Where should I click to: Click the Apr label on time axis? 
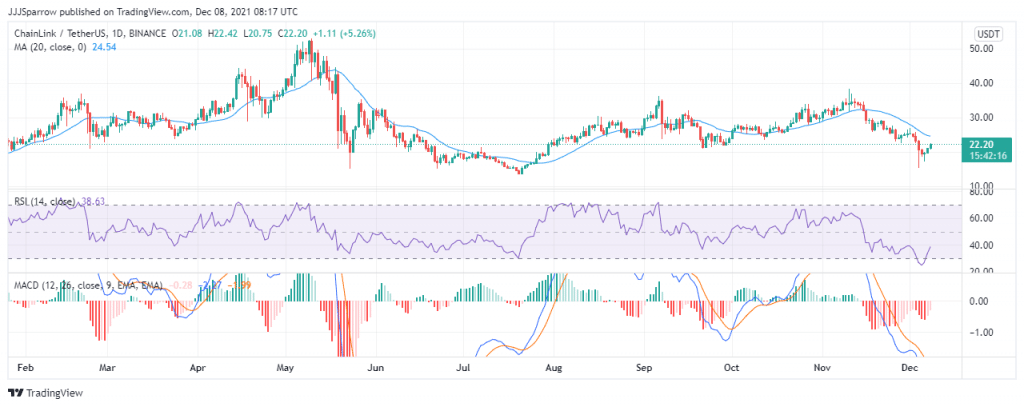(197, 368)
